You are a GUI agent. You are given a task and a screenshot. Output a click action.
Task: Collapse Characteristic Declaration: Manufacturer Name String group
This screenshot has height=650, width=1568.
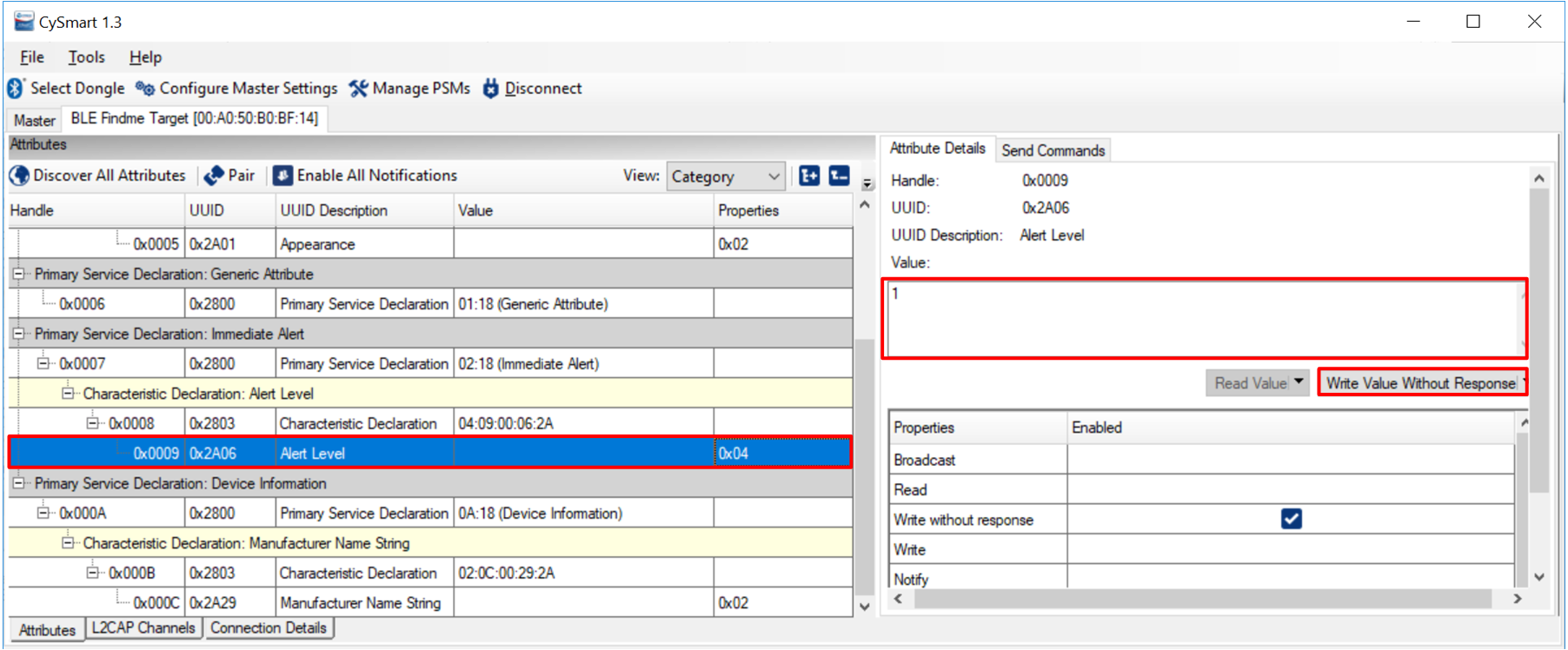click(68, 543)
